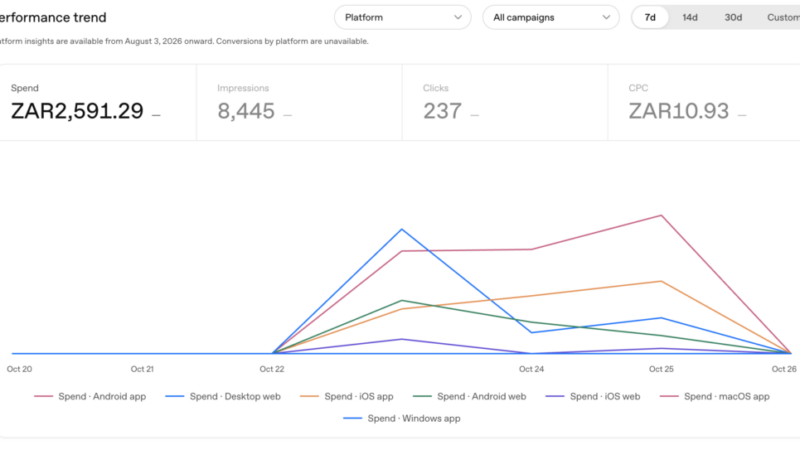This screenshot has width=800, height=450.
Task: Click the iOS app line peak at Oct 25
Action: (x=661, y=281)
